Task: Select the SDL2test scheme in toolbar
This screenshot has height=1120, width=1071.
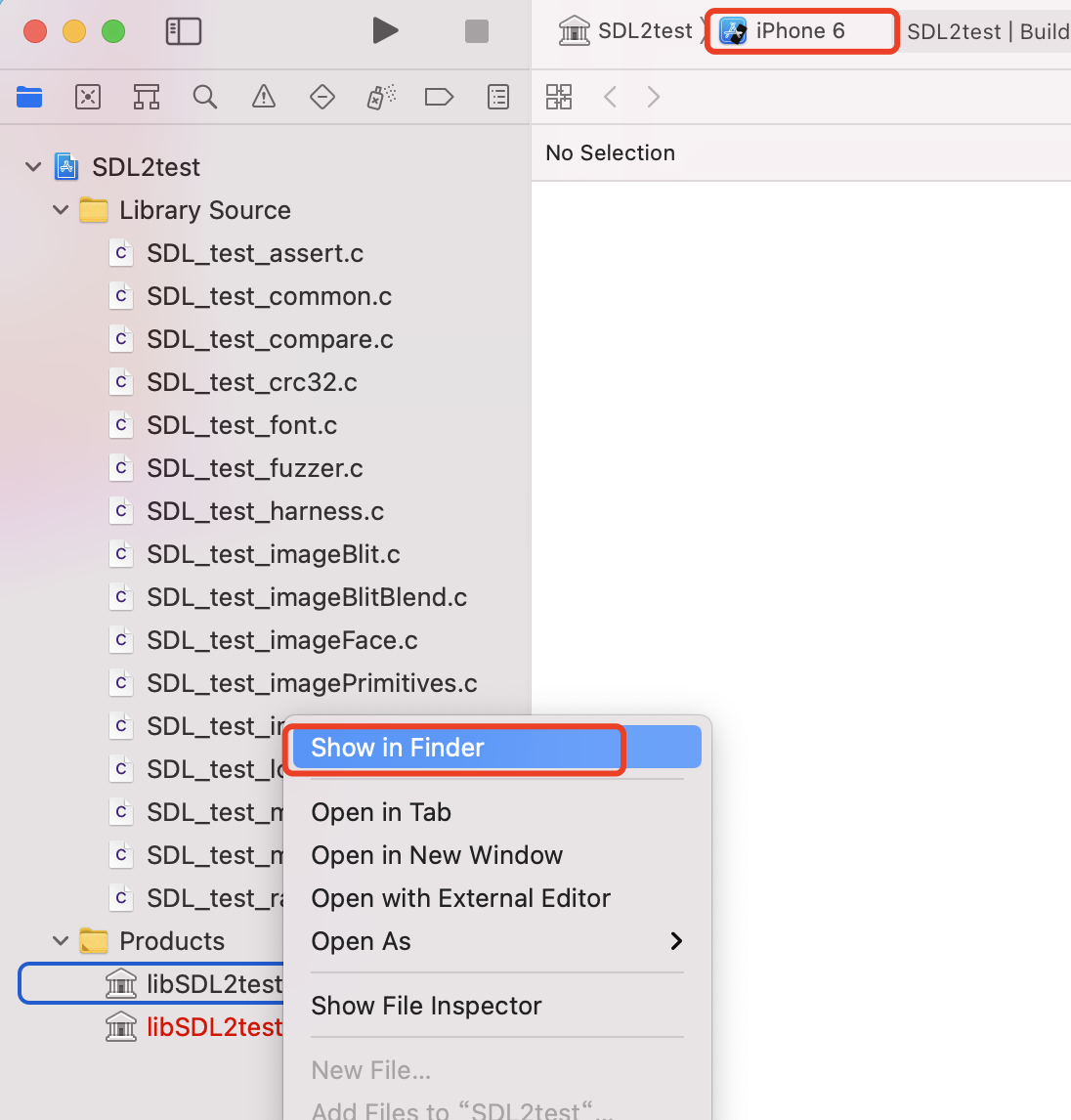Action: [x=625, y=30]
